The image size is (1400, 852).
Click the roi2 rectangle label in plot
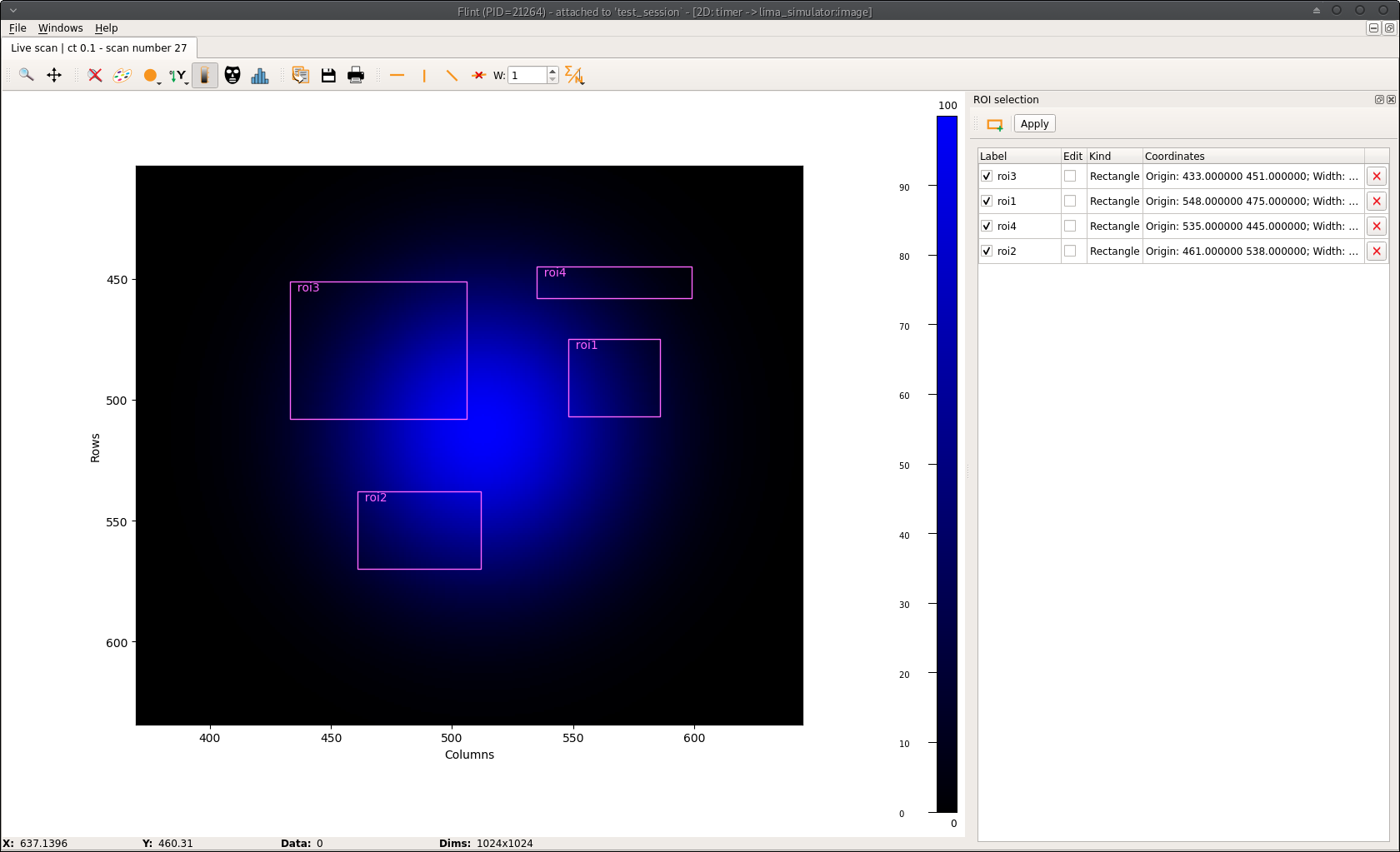[x=376, y=498]
